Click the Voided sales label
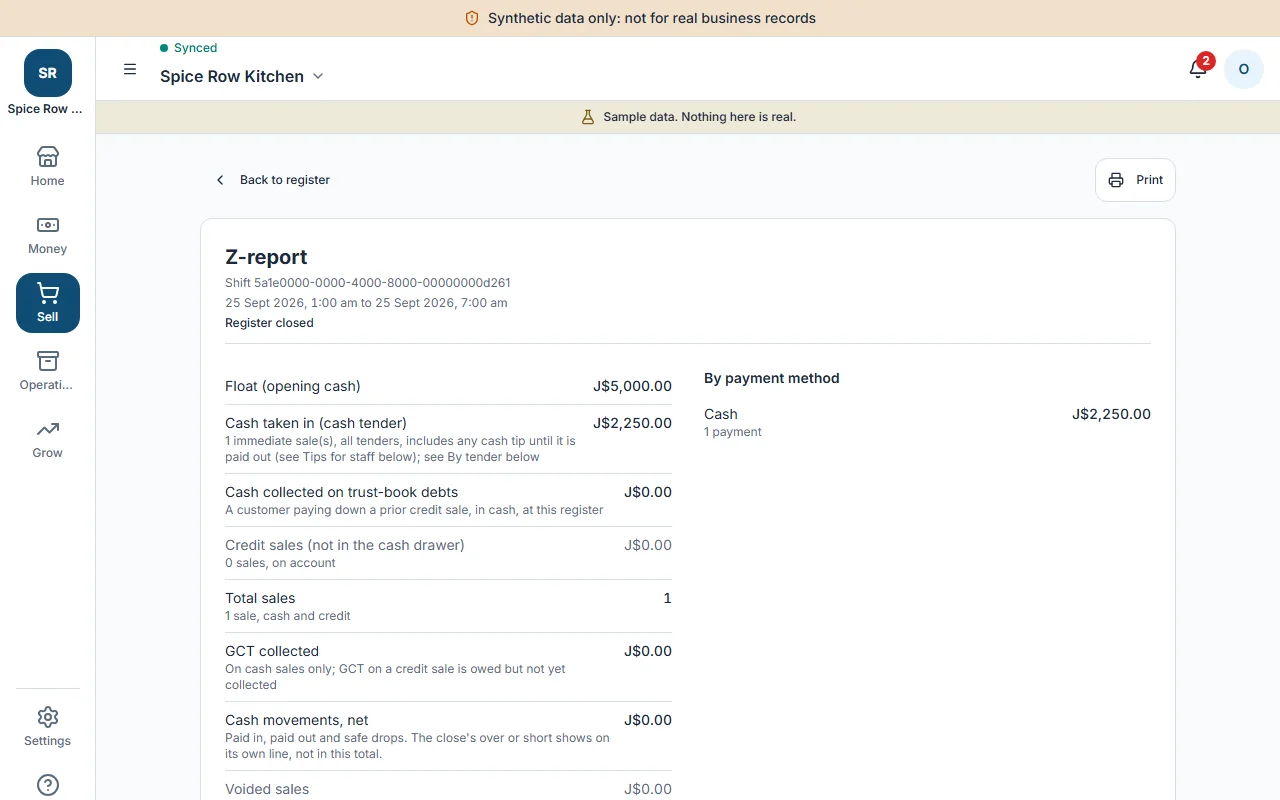1280x800 pixels. point(267,789)
